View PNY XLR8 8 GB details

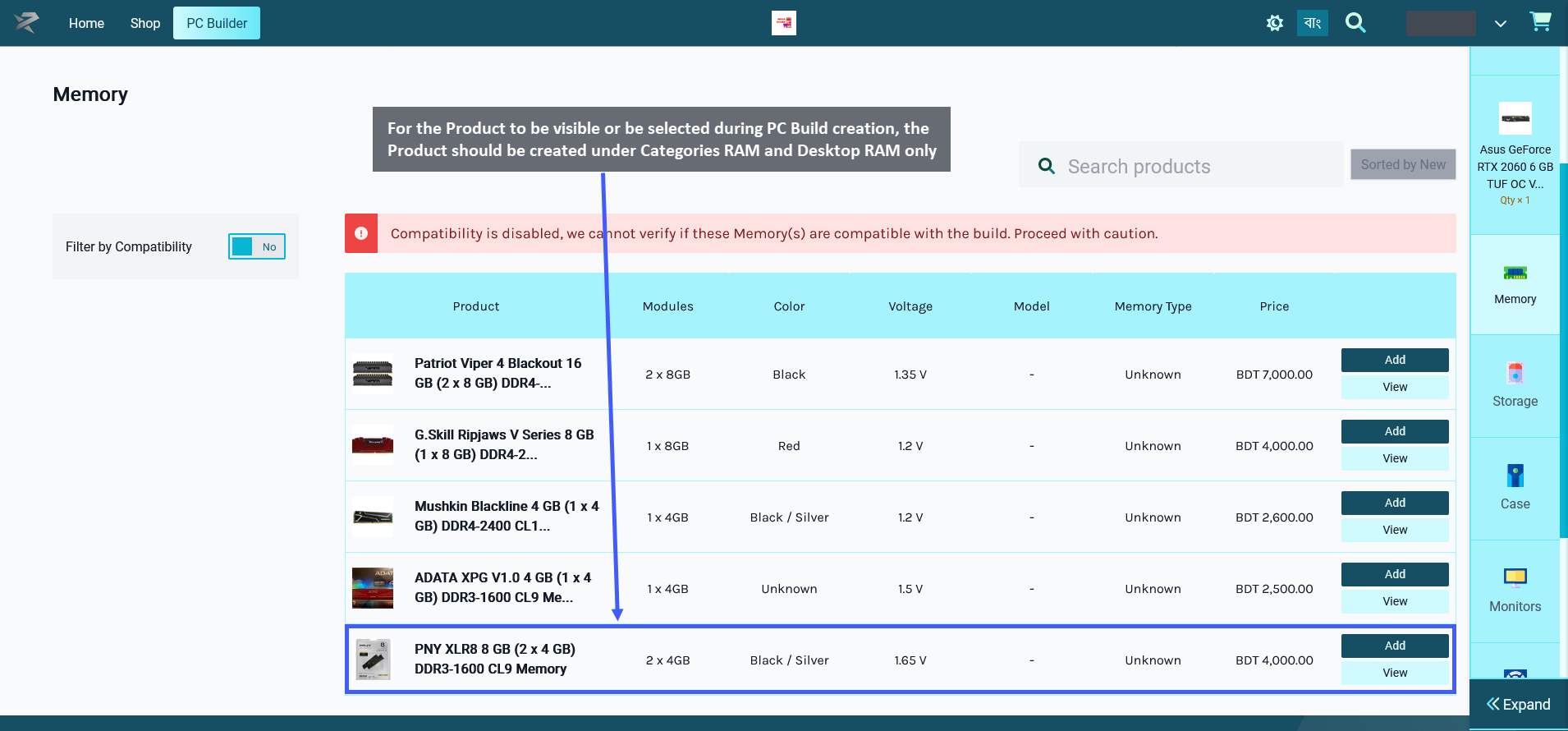[1395, 673]
